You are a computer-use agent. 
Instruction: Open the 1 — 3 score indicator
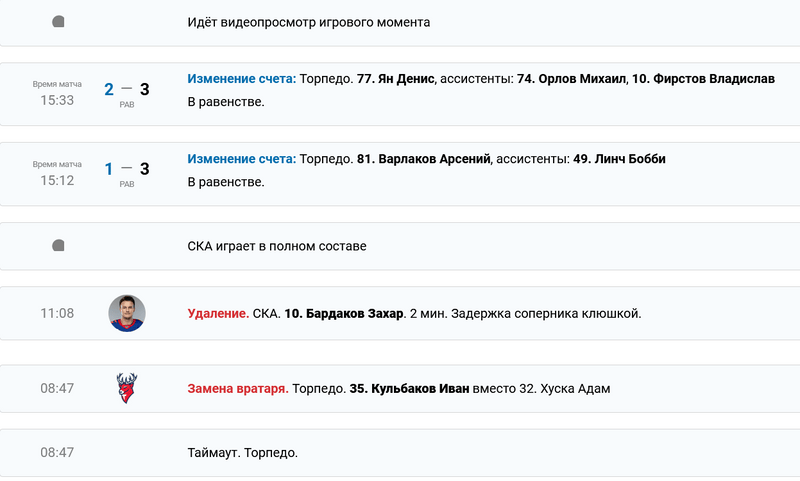coord(127,169)
